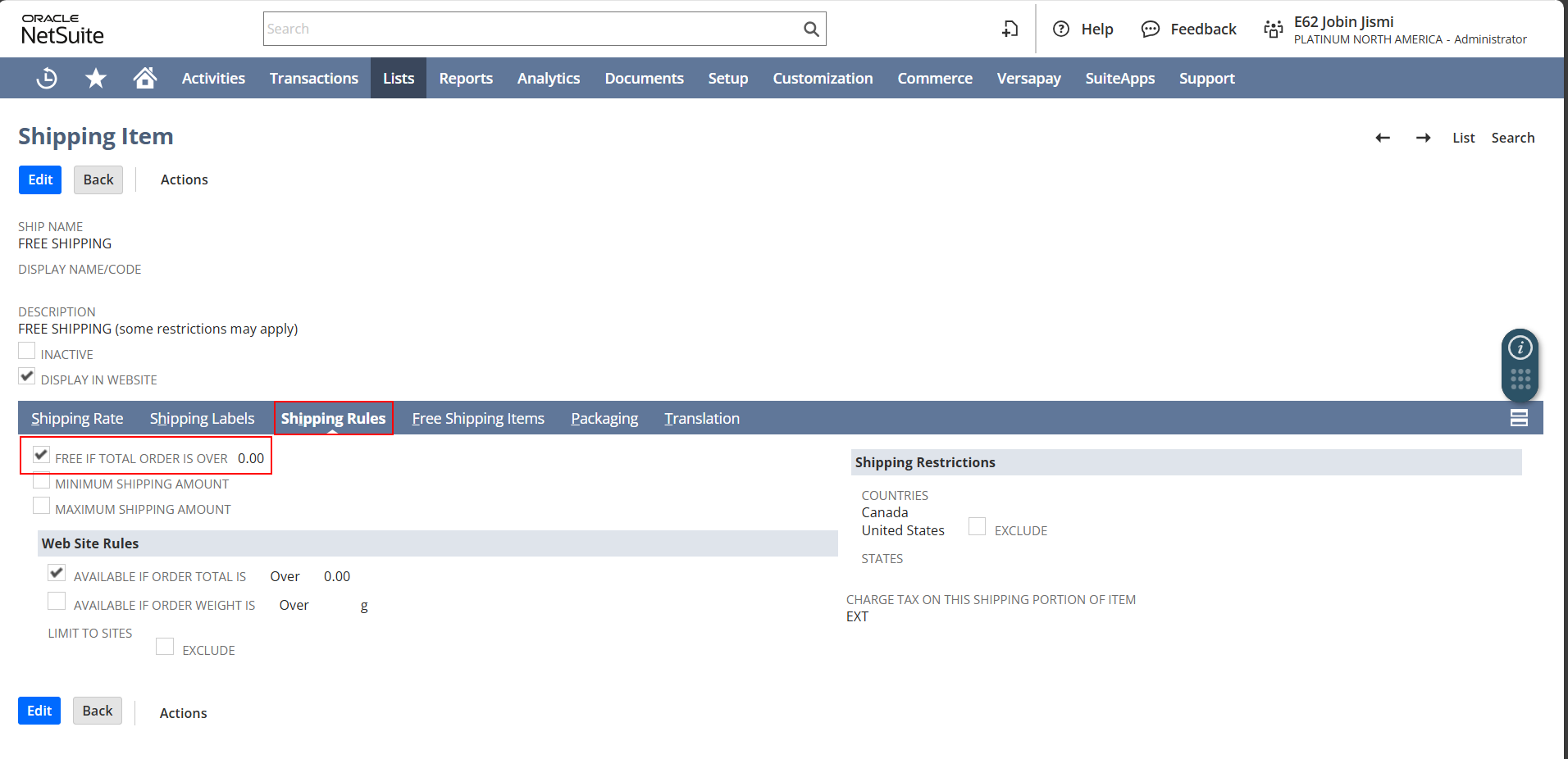Click the previous record left arrow
1568x759 pixels.
click(x=1383, y=138)
